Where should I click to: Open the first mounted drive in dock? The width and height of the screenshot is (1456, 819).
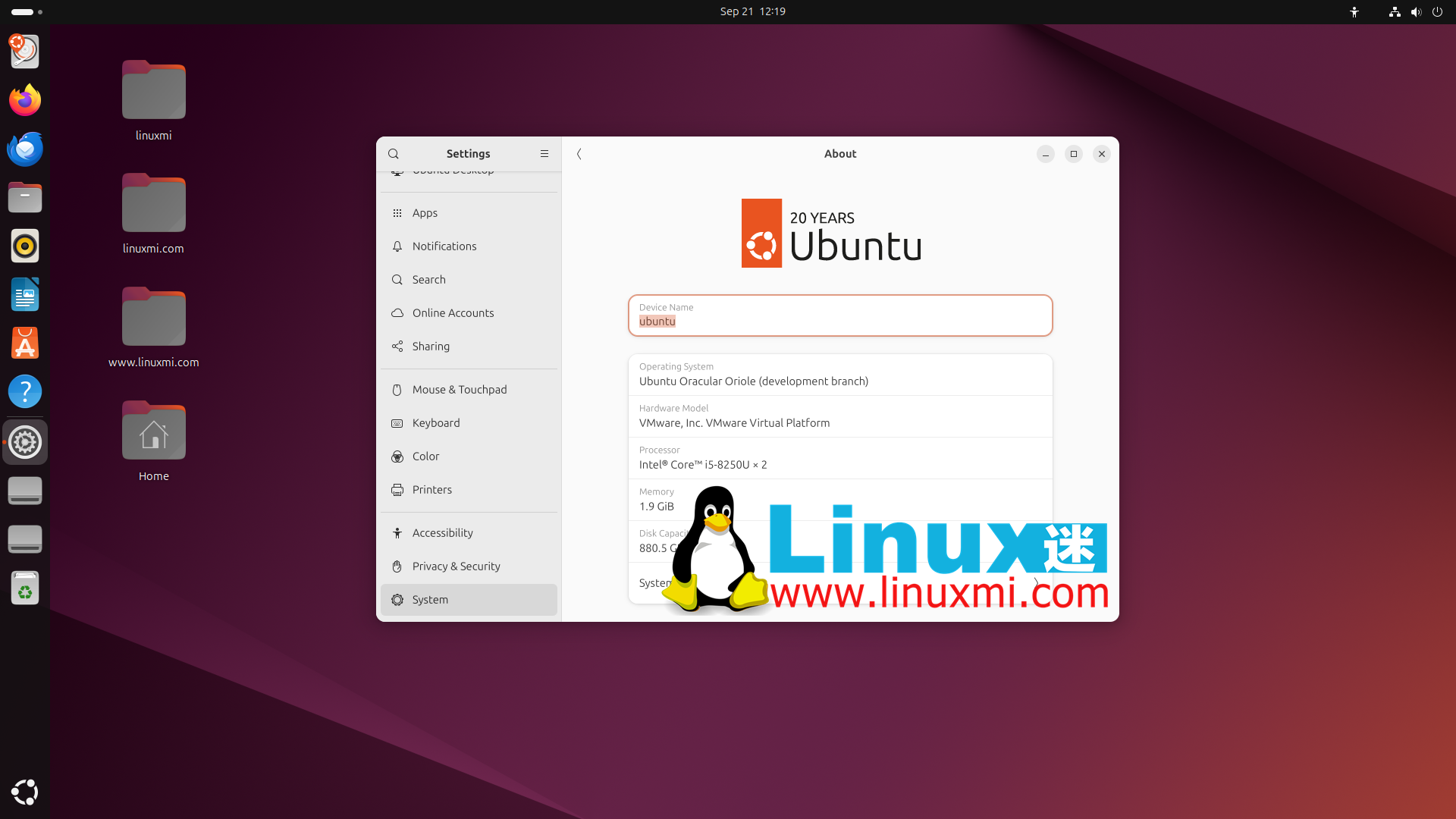click(x=25, y=491)
